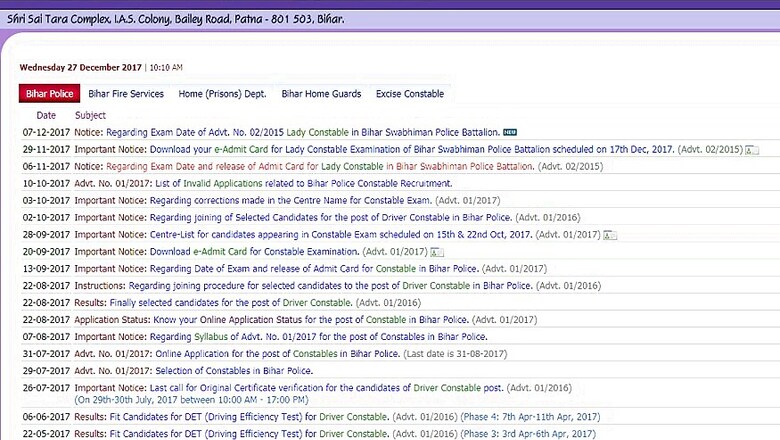780x440 pixels.
Task: Select Home (Prisons) Dept. tab
Action: (x=222, y=93)
